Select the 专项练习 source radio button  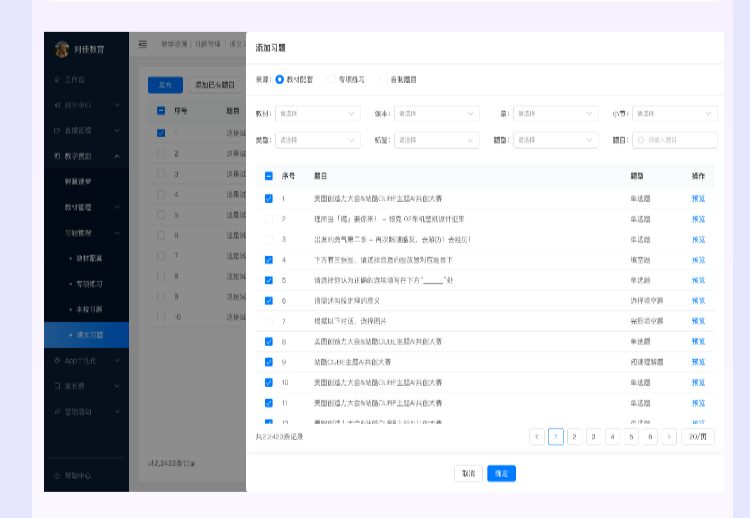pyautogui.click(x=332, y=79)
